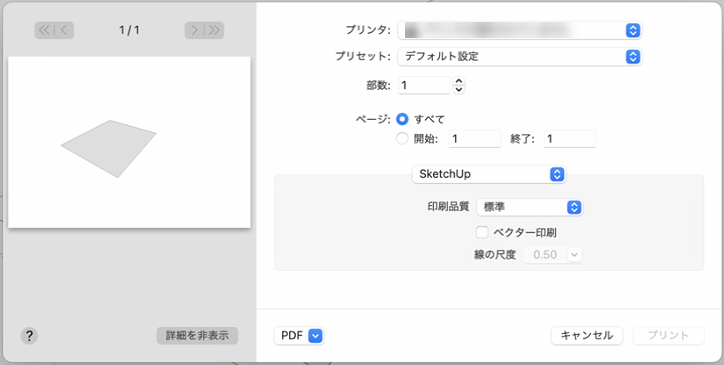This screenshot has width=724, height=365.
Task: Open the 線の尺度 0.50 combo box
Action: [553, 255]
